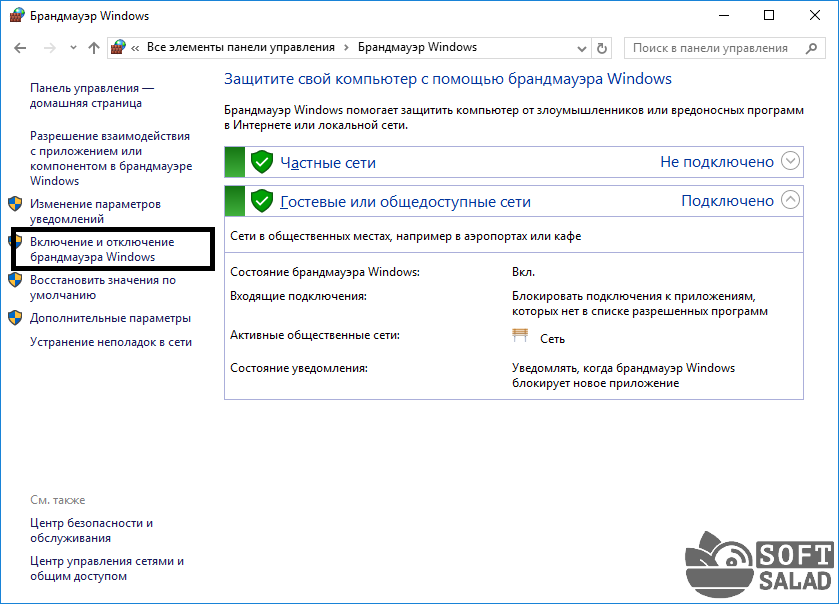
Task: Open 'Изменение параметров уведомлений' link
Action: pos(95,211)
